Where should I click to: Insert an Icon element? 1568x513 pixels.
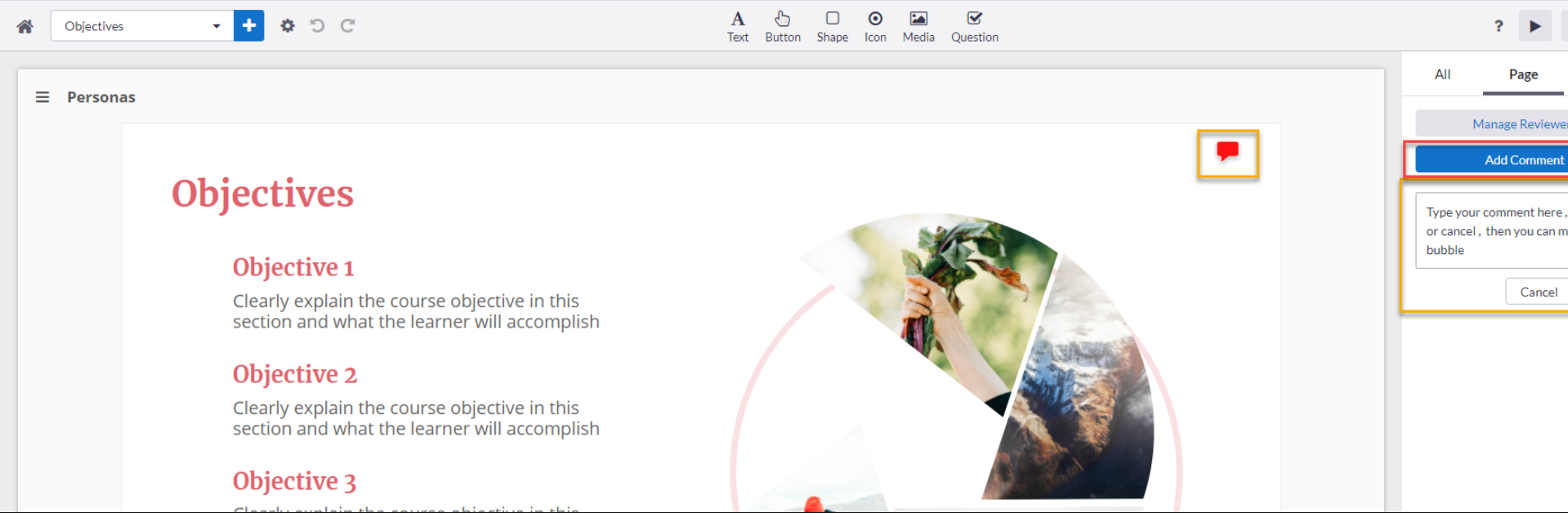[x=875, y=26]
